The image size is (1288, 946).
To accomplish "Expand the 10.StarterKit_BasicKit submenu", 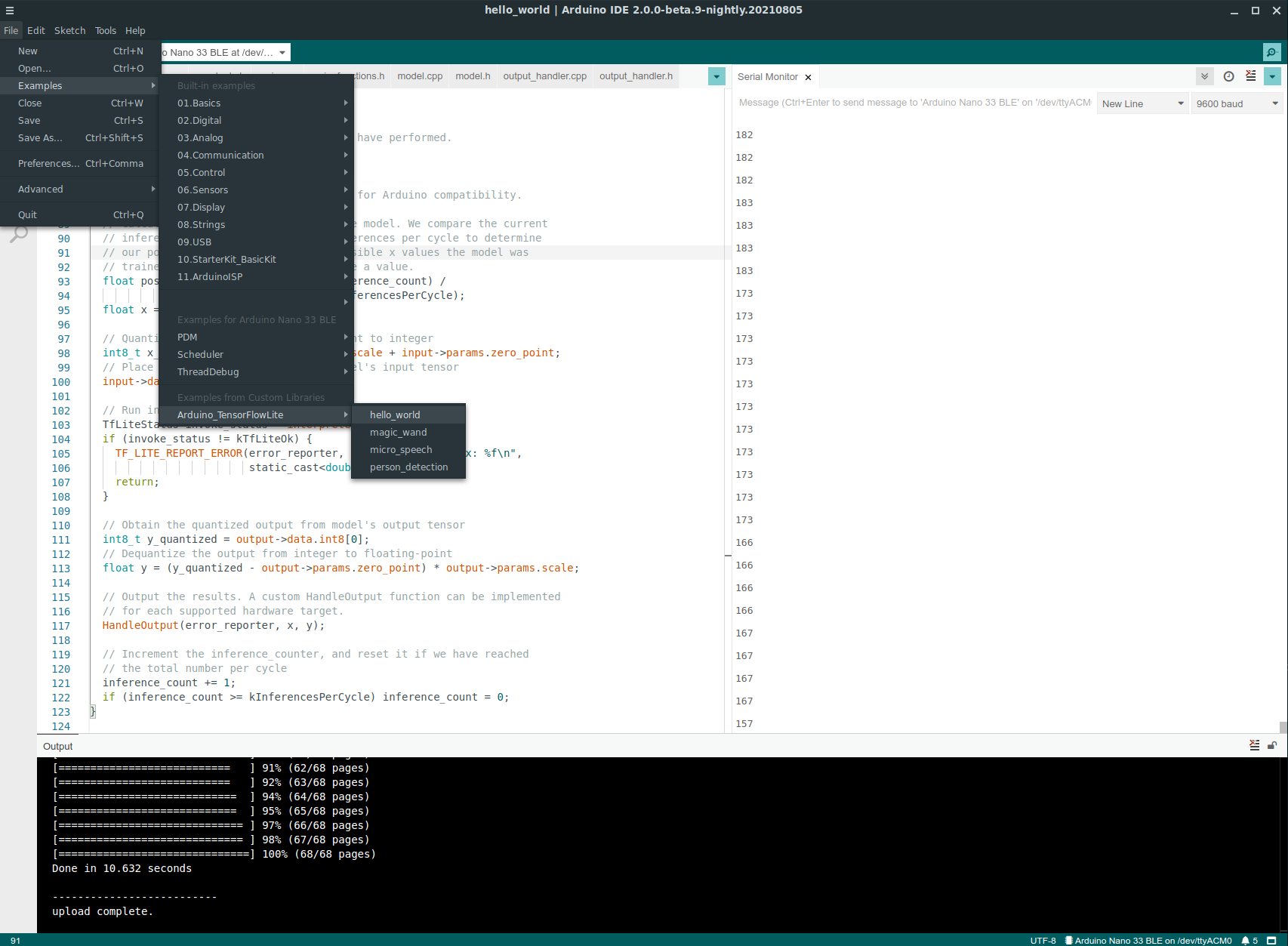I will point(256,259).
